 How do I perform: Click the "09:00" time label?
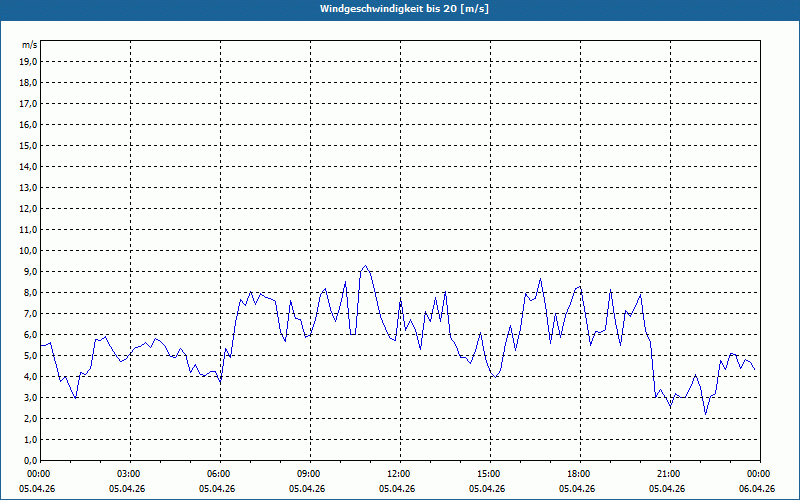[x=308, y=474]
